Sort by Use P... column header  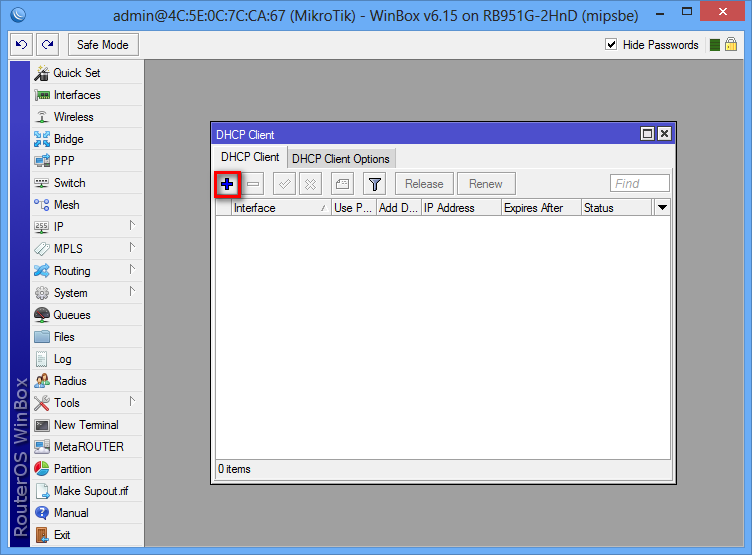353,208
